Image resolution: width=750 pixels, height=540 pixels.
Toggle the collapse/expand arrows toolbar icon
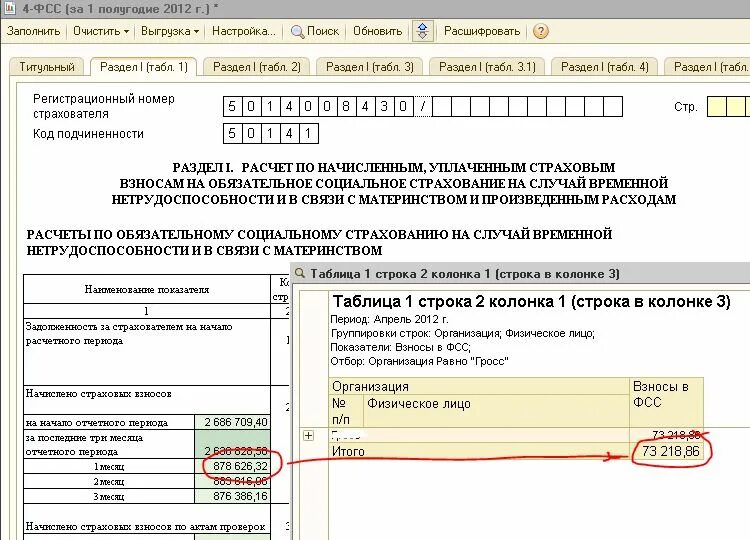(422, 31)
